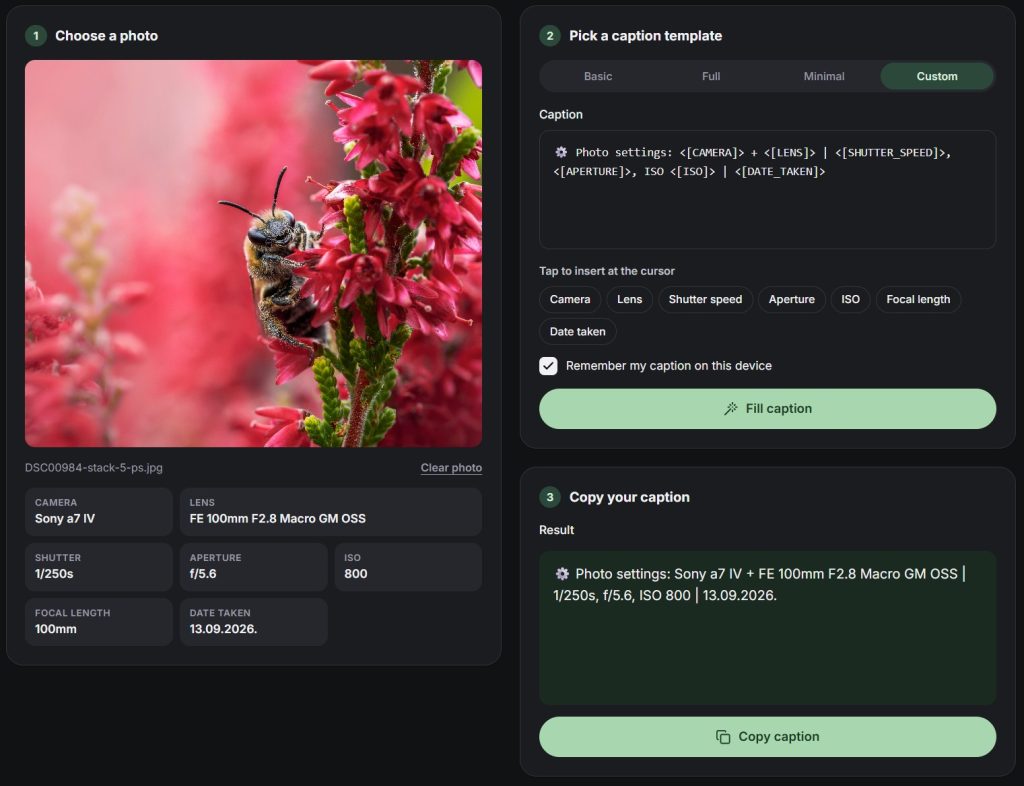Image resolution: width=1024 pixels, height=786 pixels.
Task: Click the Date taken value 13.09.2026.
Action: (223, 629)
